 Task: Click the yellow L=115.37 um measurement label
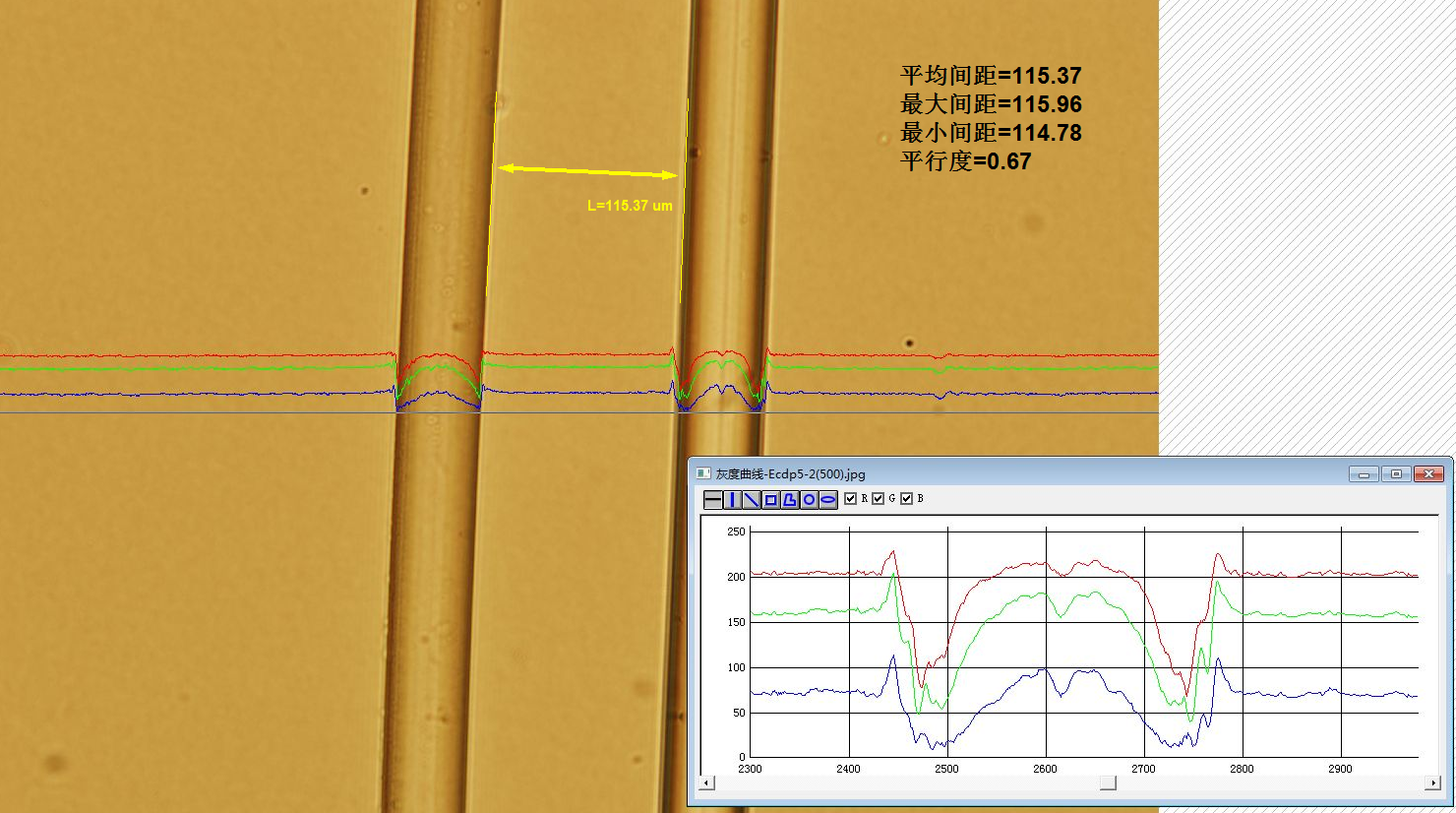coord(630,206)
